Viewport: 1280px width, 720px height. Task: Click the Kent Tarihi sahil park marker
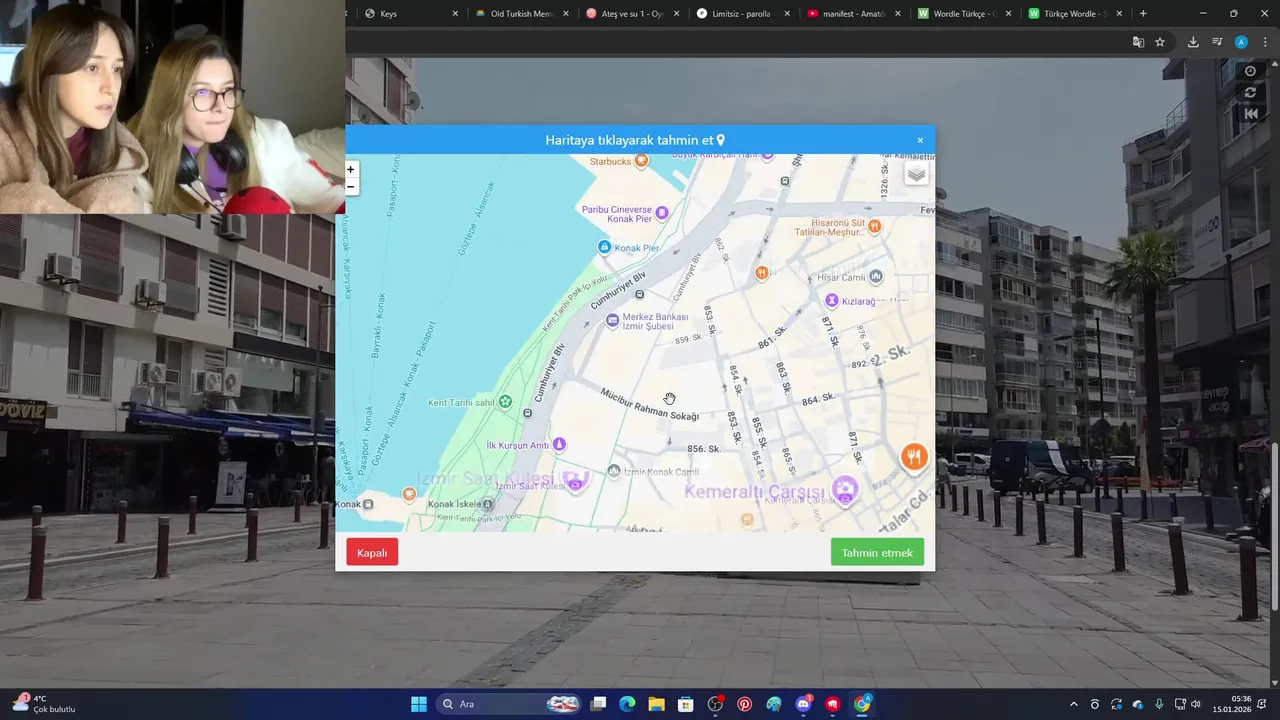(x=505, y=402)
